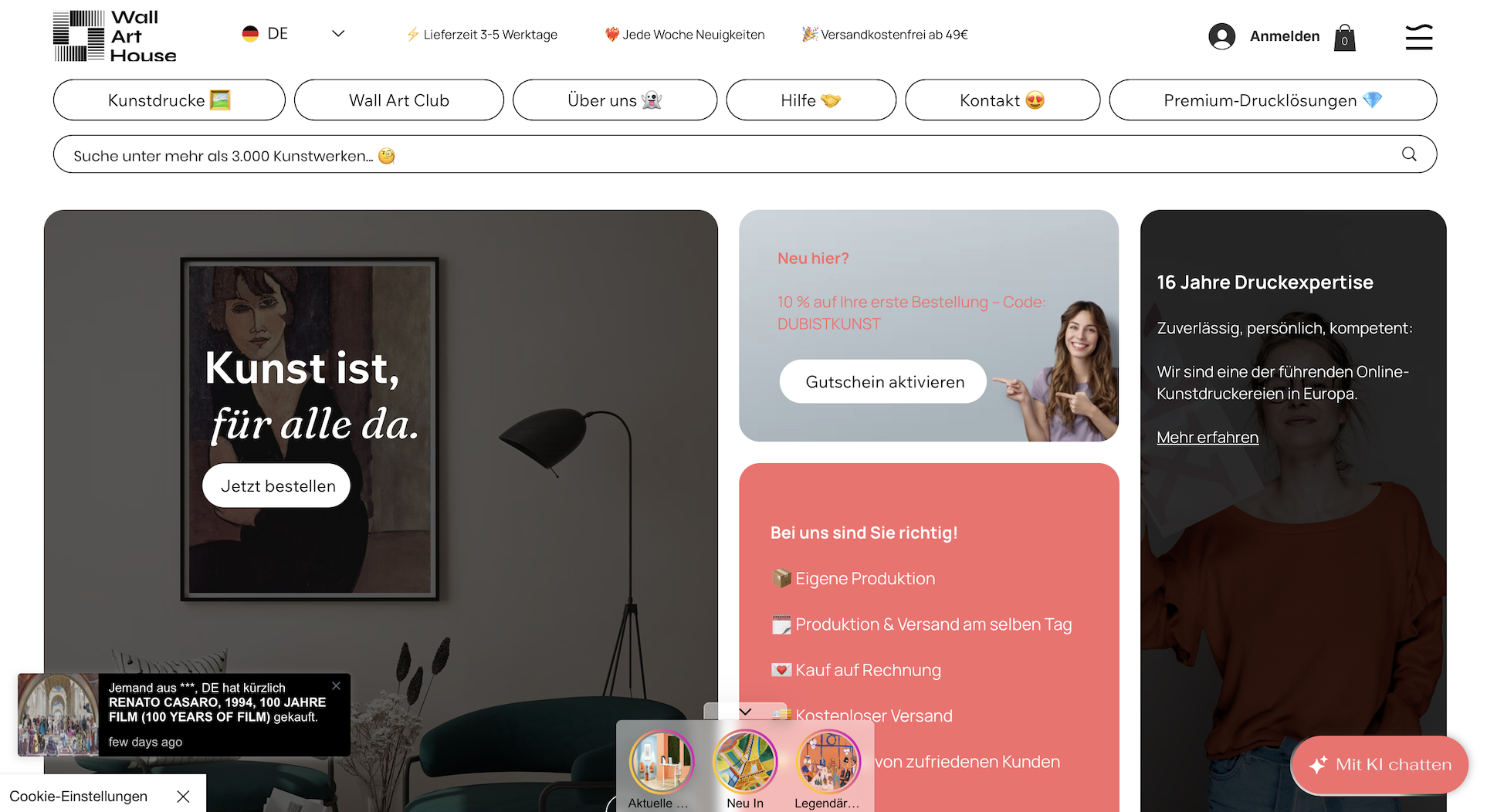Click the Jetzt bestellen button
This screenshot has height=812, width=1487.
tap(277, 486)
